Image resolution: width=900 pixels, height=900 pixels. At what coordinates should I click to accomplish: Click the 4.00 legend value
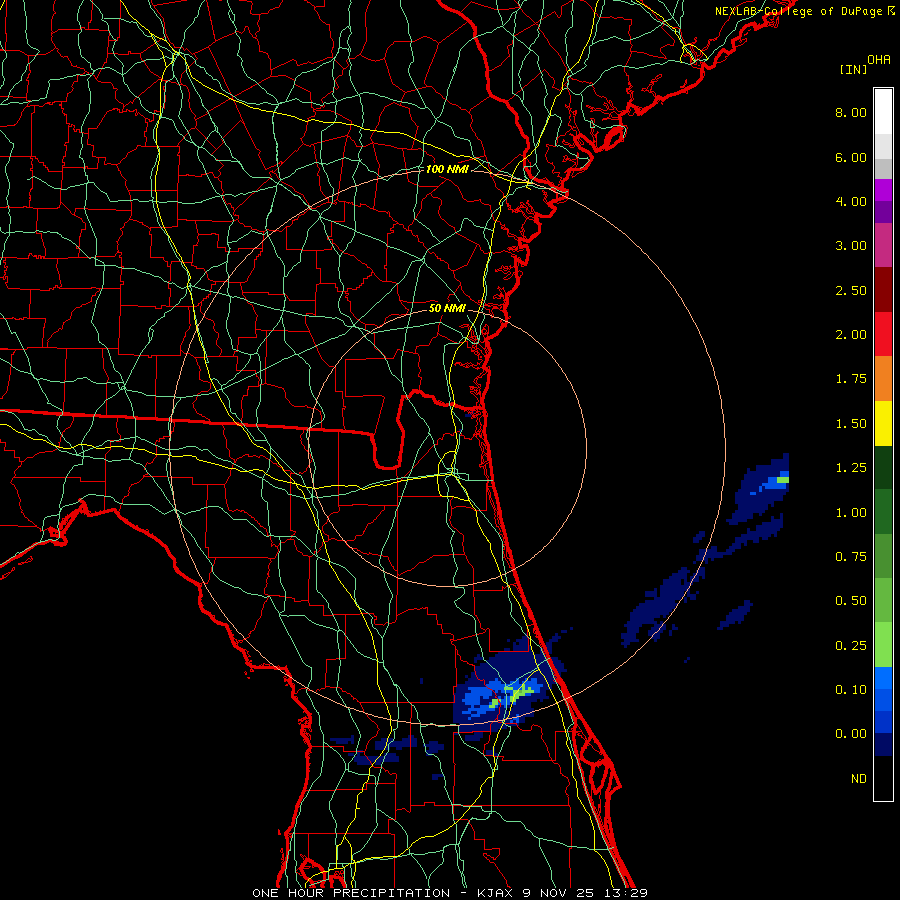click(851, 201)
